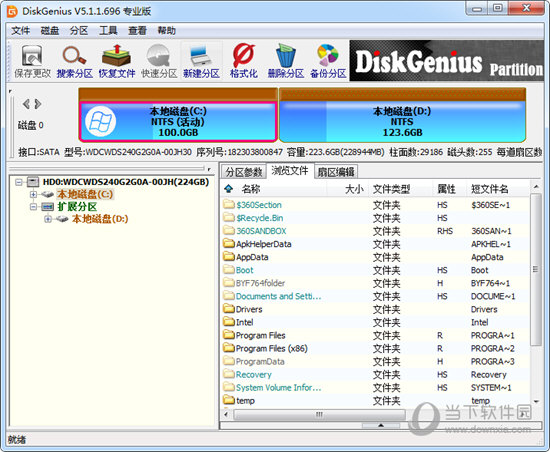This screenshot has width=550, height=452.
Task: Select the ProgramData folder name
Action: 260,361
